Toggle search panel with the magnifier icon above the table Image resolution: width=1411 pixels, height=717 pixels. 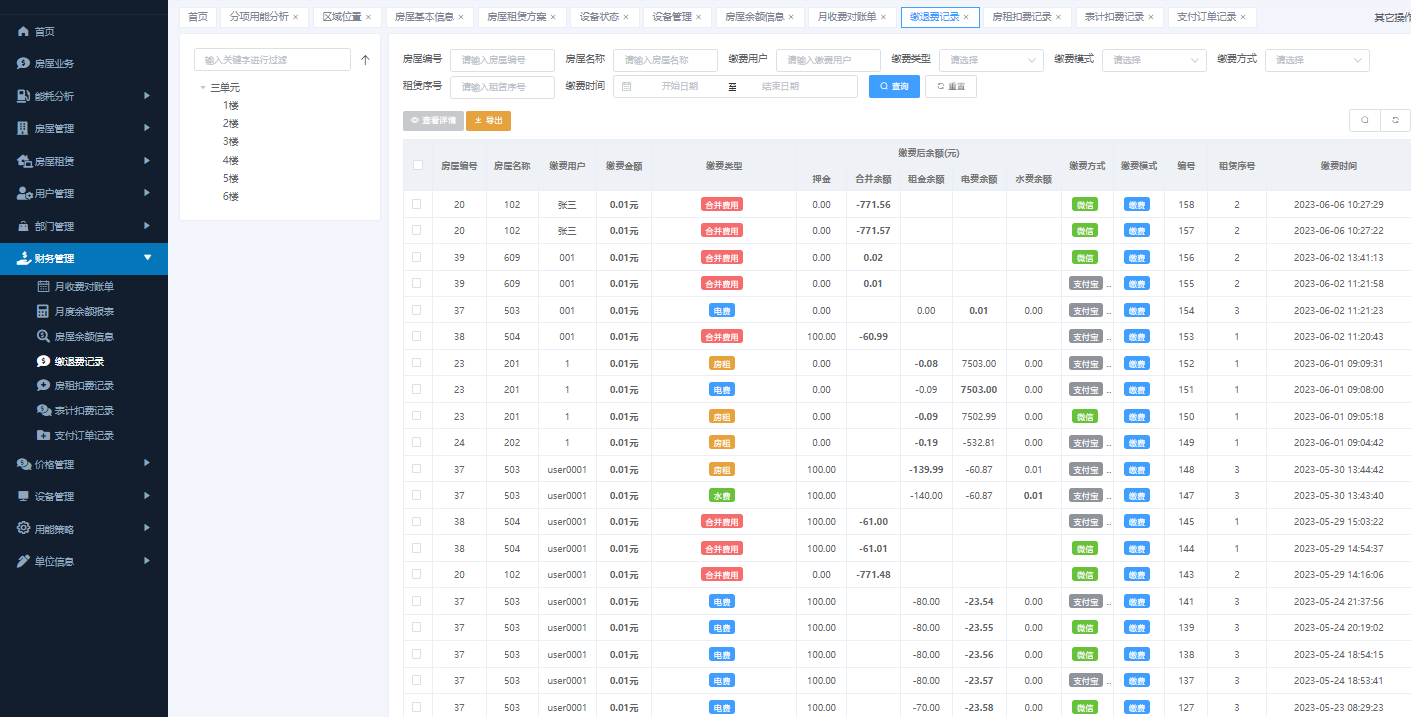(1364, 120)
